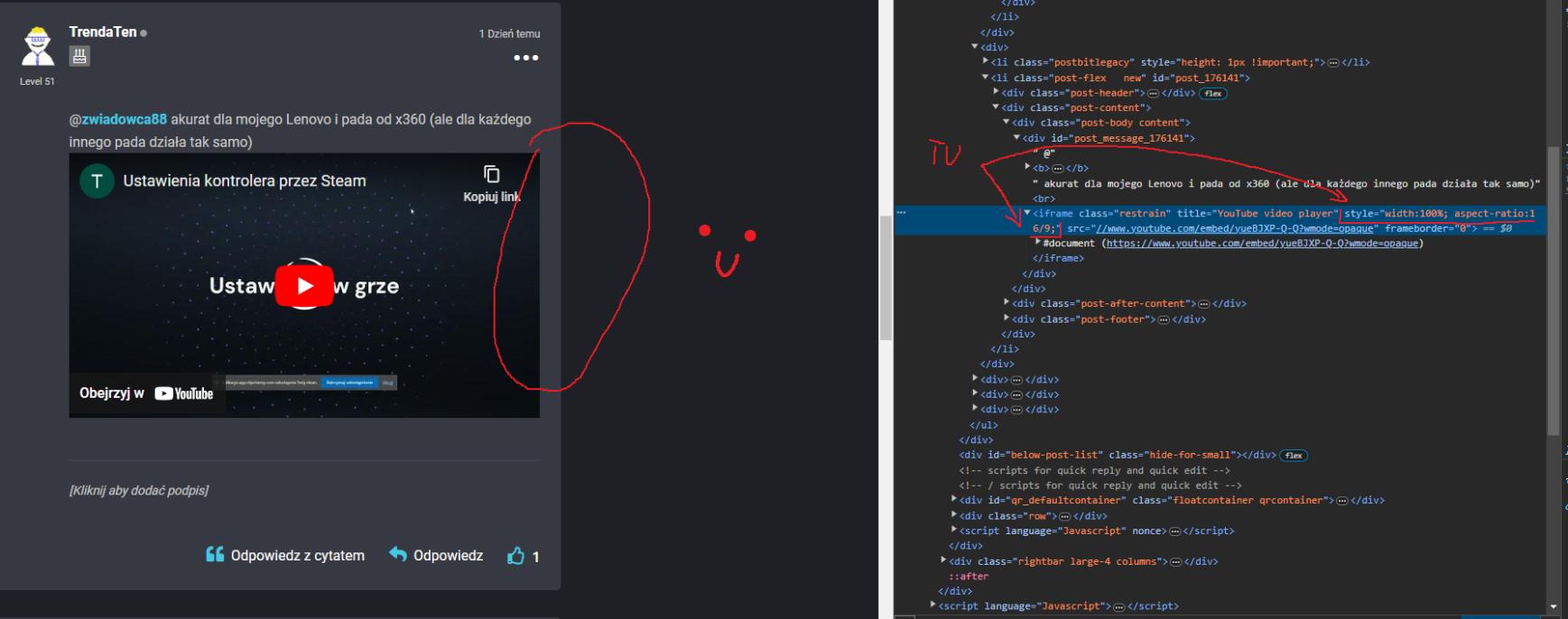Select the <br> element row
Viewport: 1568px width, 619px height.
click(1044, 199)
